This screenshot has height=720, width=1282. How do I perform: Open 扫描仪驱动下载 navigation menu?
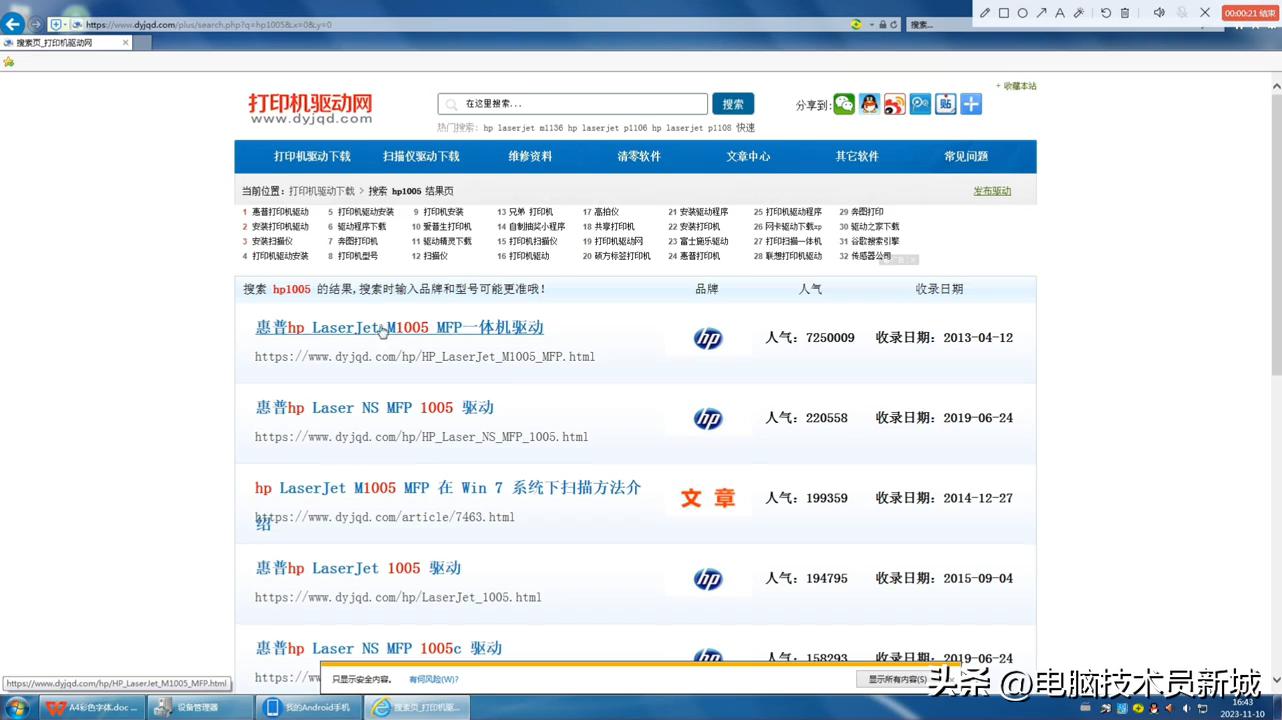421,156
